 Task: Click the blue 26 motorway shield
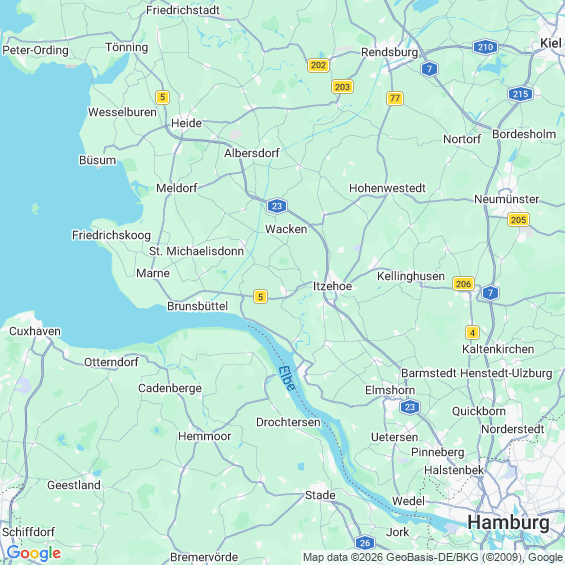pos(365,543)
